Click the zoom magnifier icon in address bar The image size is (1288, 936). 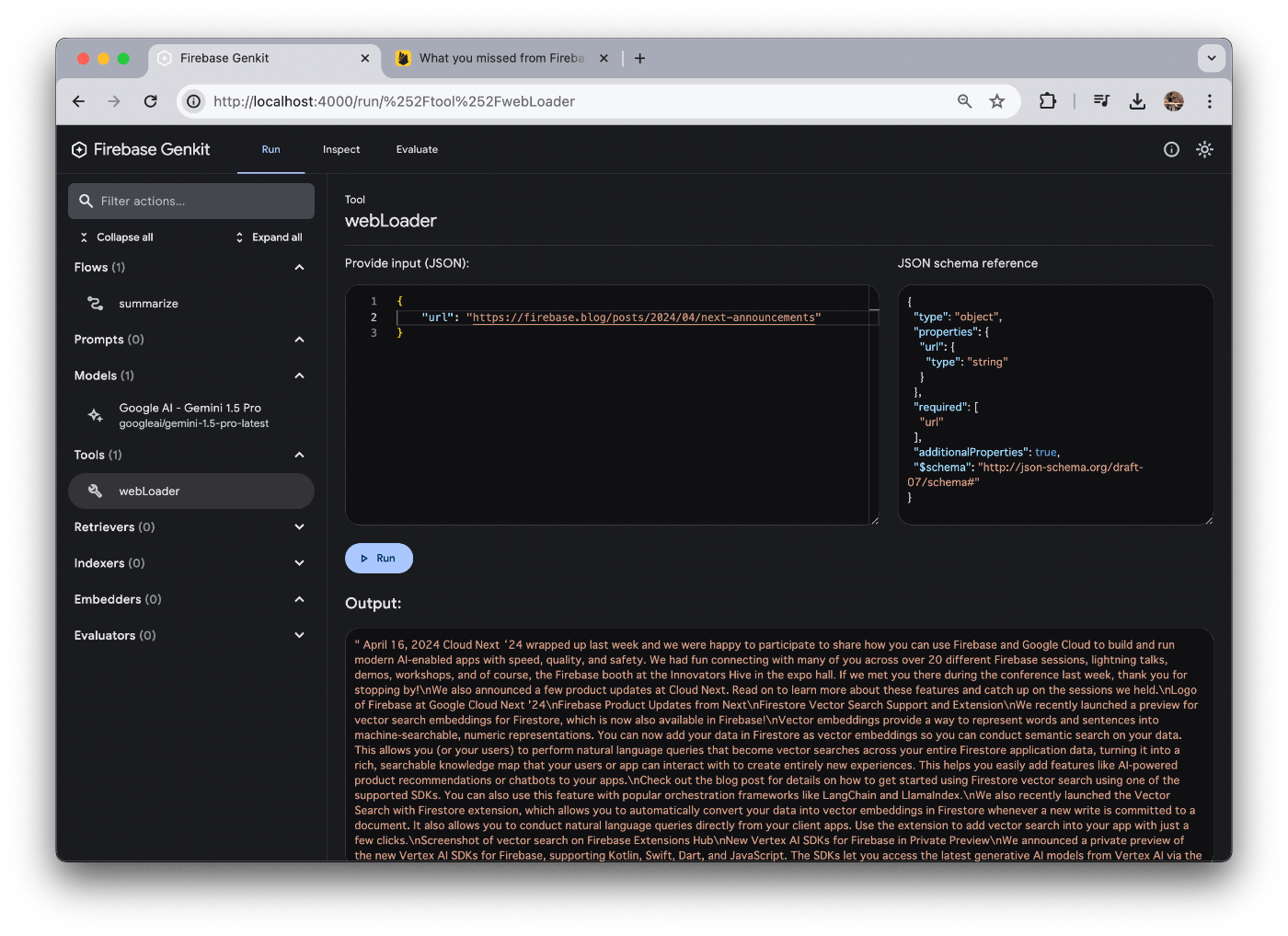[x=964, y=101]
